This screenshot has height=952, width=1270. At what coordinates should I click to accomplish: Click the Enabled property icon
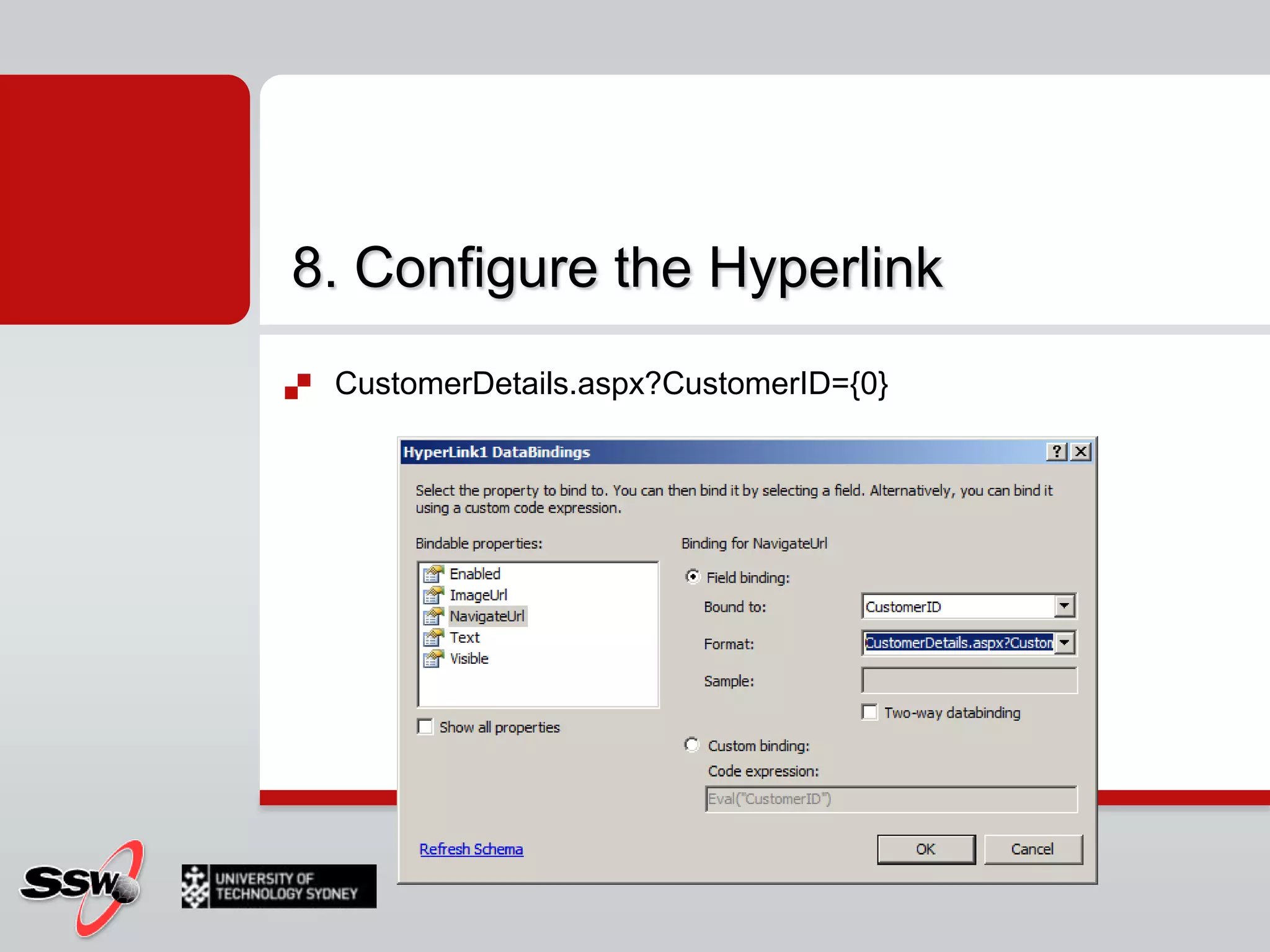tap(433, 574)
